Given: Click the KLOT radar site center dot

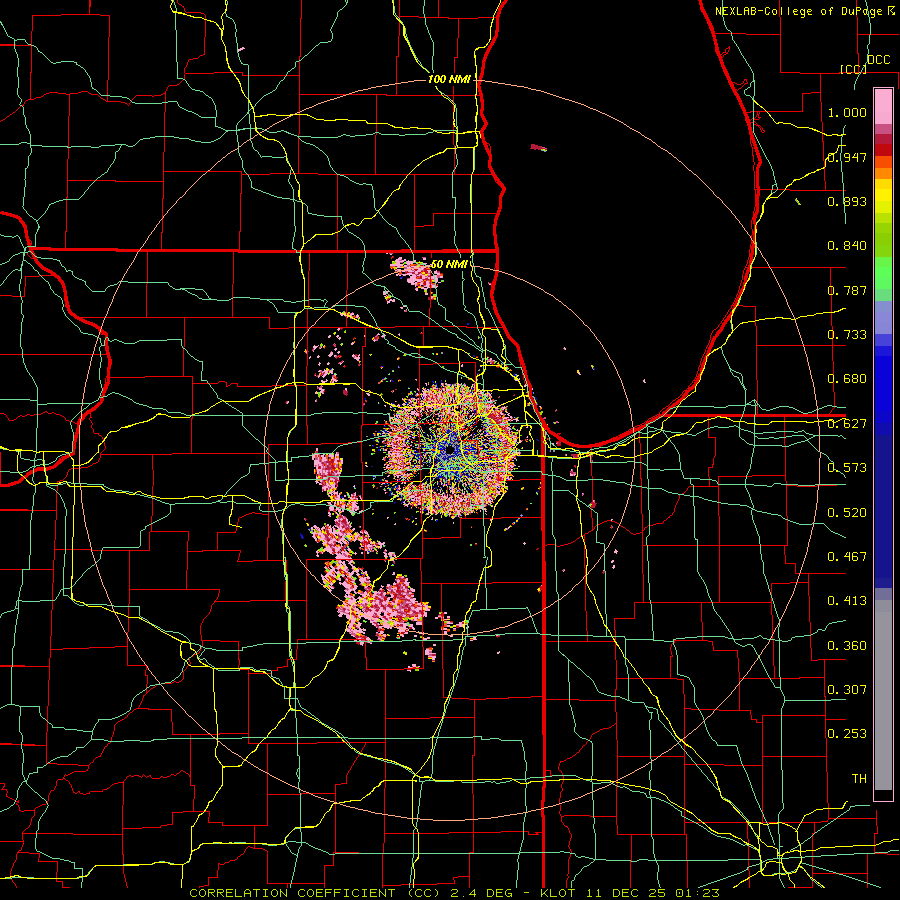Looking at the screenshot, I should 450,449.
